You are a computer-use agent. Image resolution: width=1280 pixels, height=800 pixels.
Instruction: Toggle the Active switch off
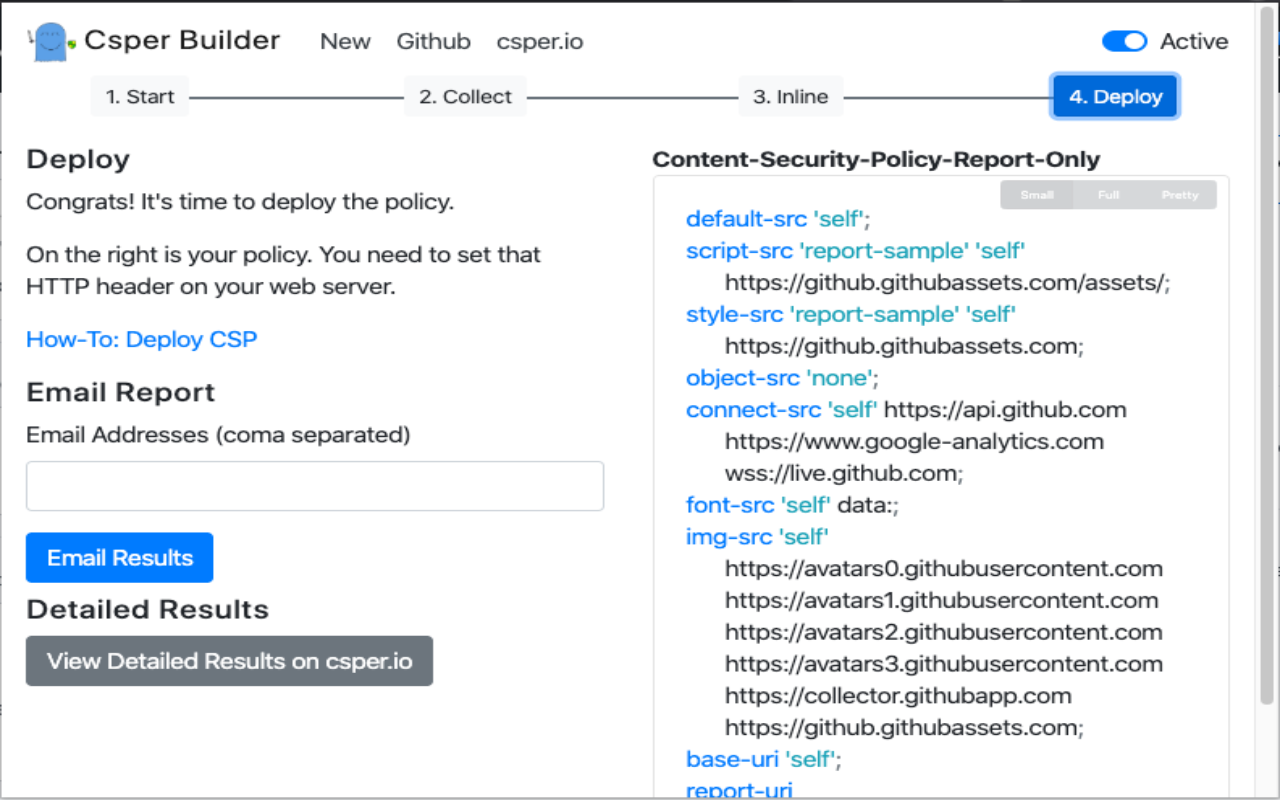1124,41
